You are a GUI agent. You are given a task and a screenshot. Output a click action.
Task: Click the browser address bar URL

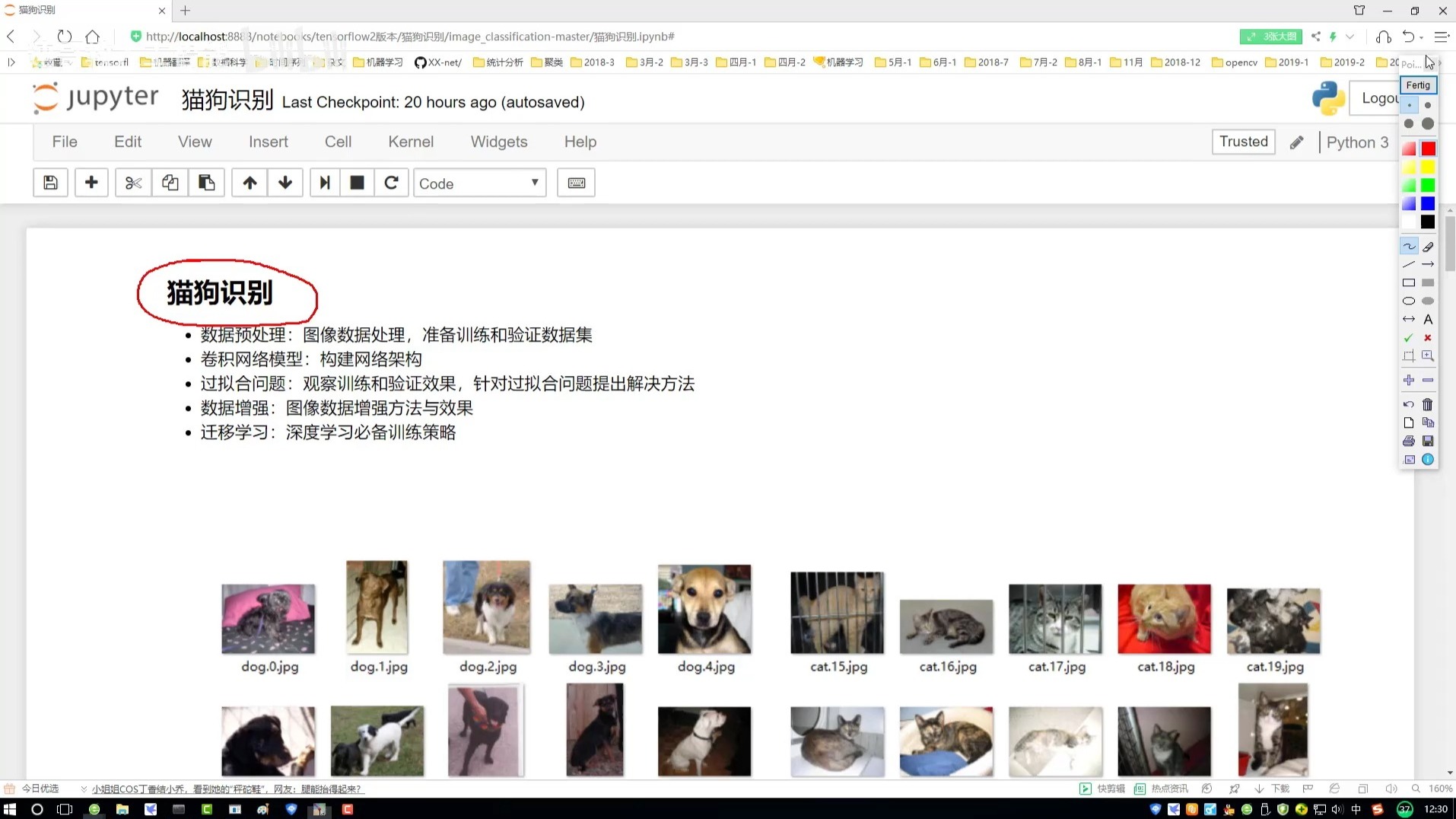click(x=410, y=37)
